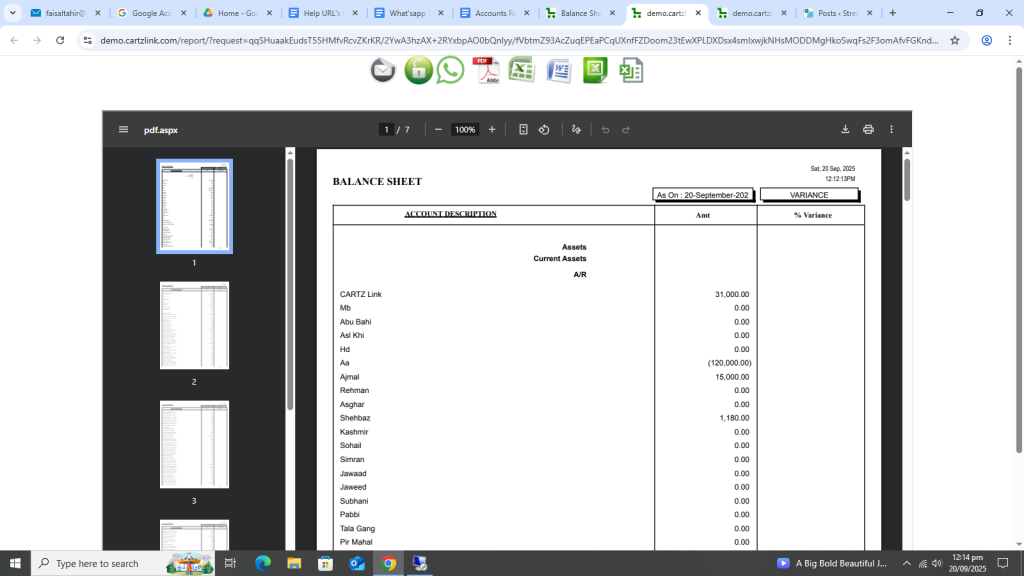The width and height of the screenshot is (1024, 576).
Task: Select page 3 thumbnail
Action: 194,444
